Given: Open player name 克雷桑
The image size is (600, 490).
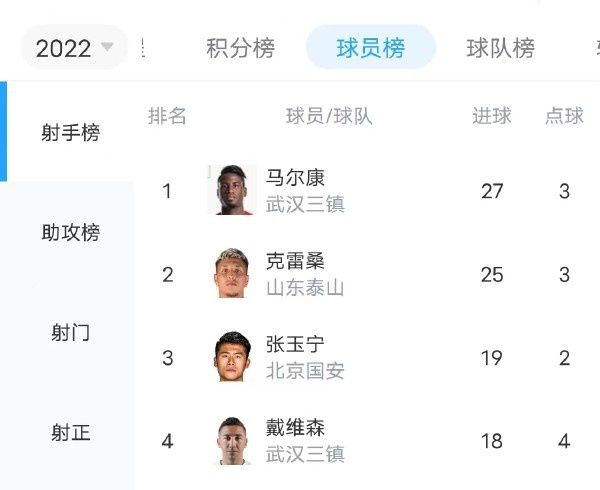Looking at the screenshot, I should (295, 261).
